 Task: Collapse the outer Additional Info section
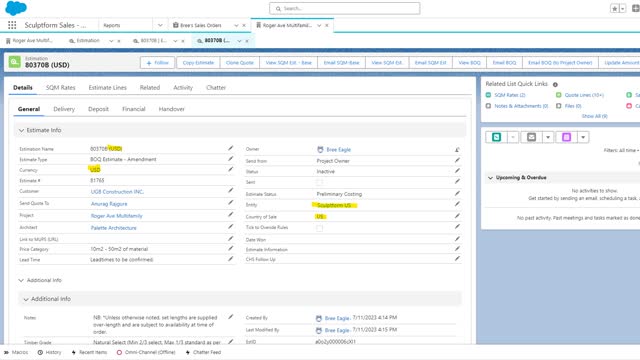(x=21, y=280)
